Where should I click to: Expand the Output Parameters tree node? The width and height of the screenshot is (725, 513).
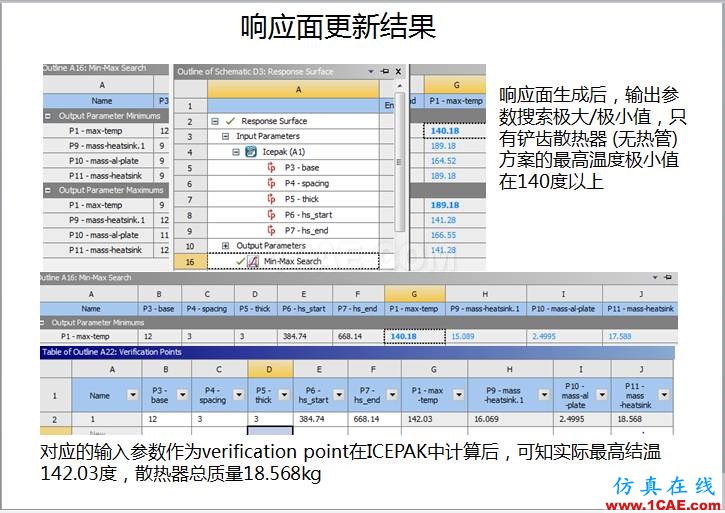tap(226, 246)
